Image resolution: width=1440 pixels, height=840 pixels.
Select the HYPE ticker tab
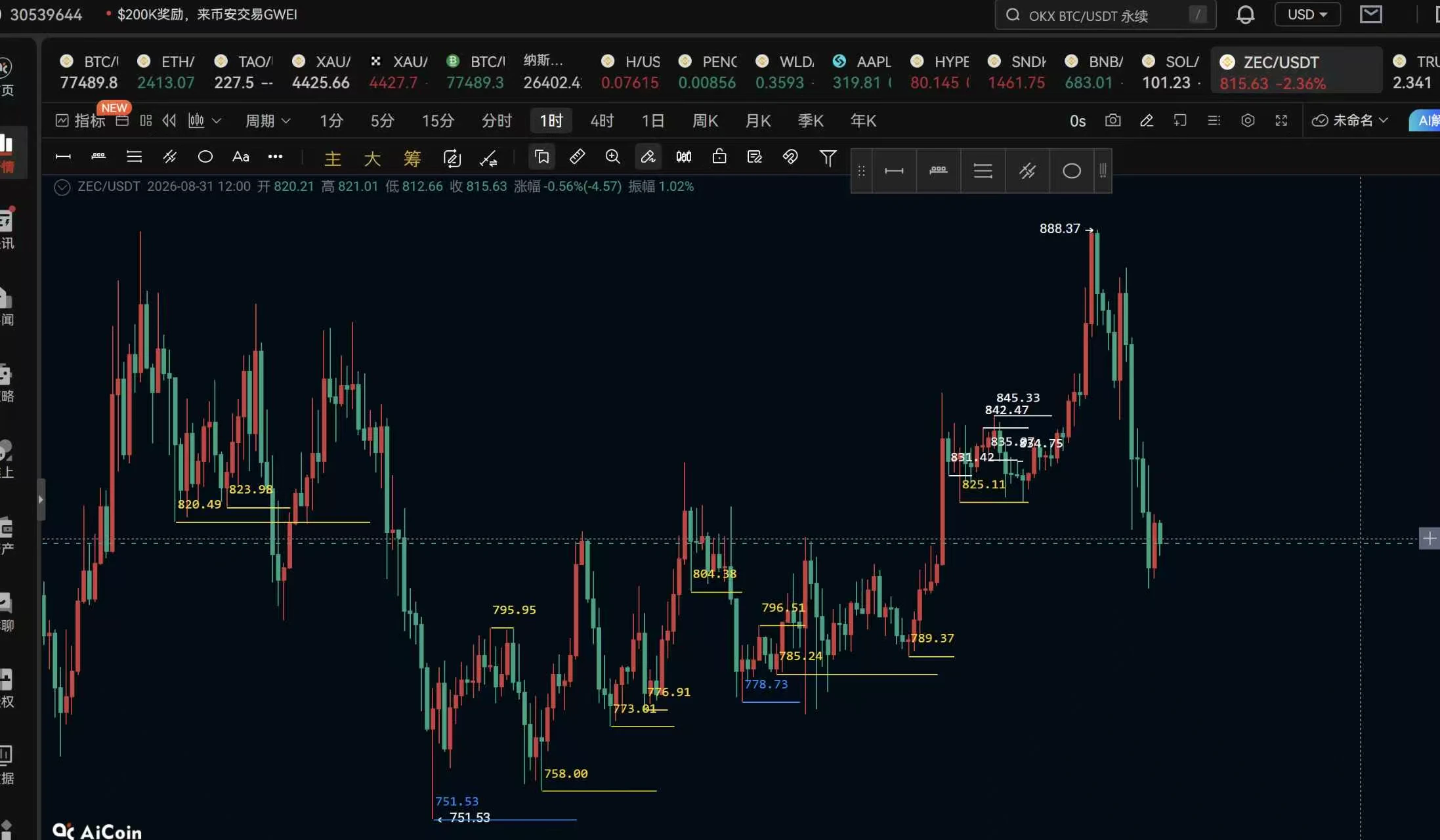(940, 72)
